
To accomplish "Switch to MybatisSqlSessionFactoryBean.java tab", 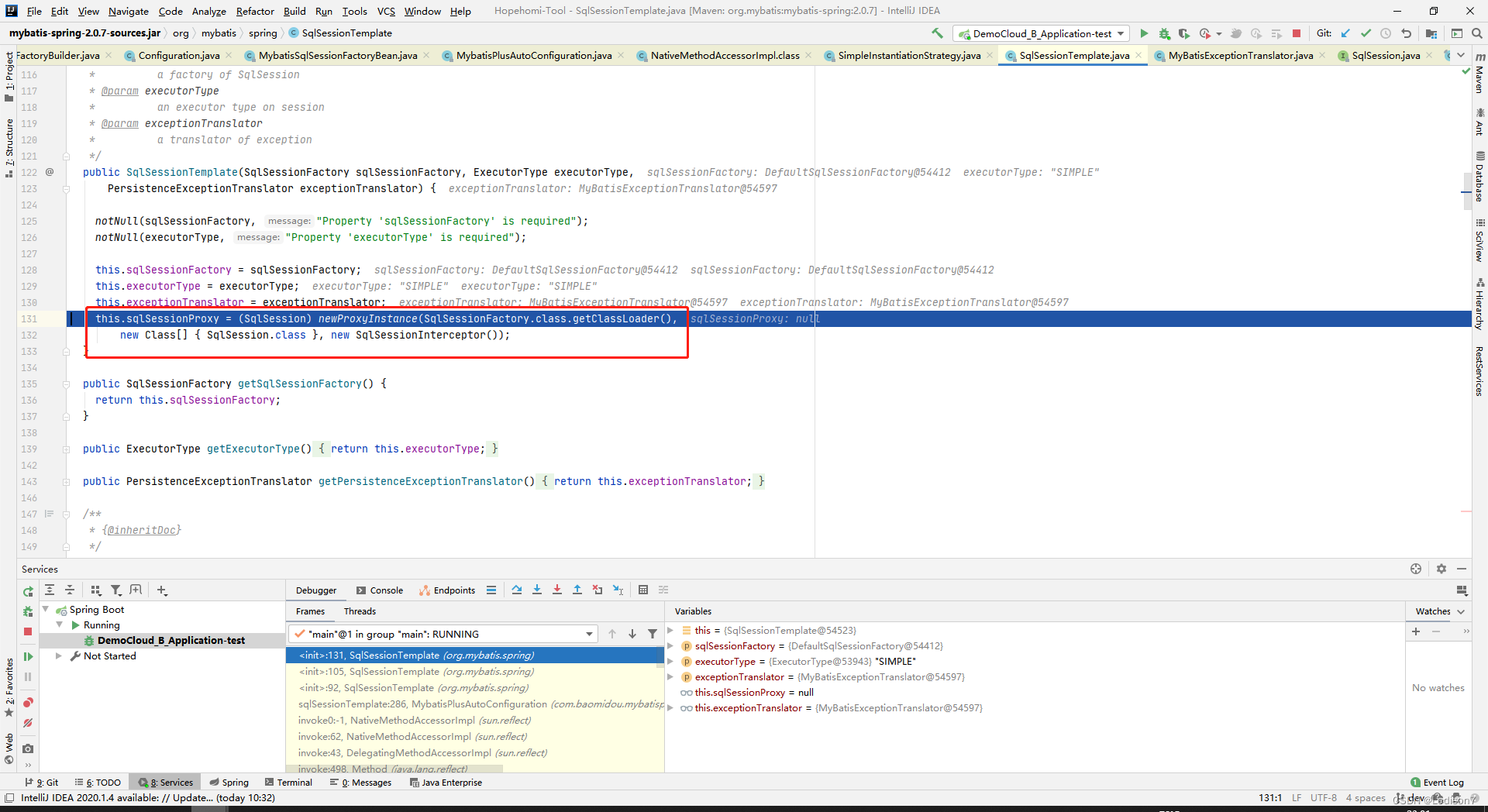I will point(337,55).
